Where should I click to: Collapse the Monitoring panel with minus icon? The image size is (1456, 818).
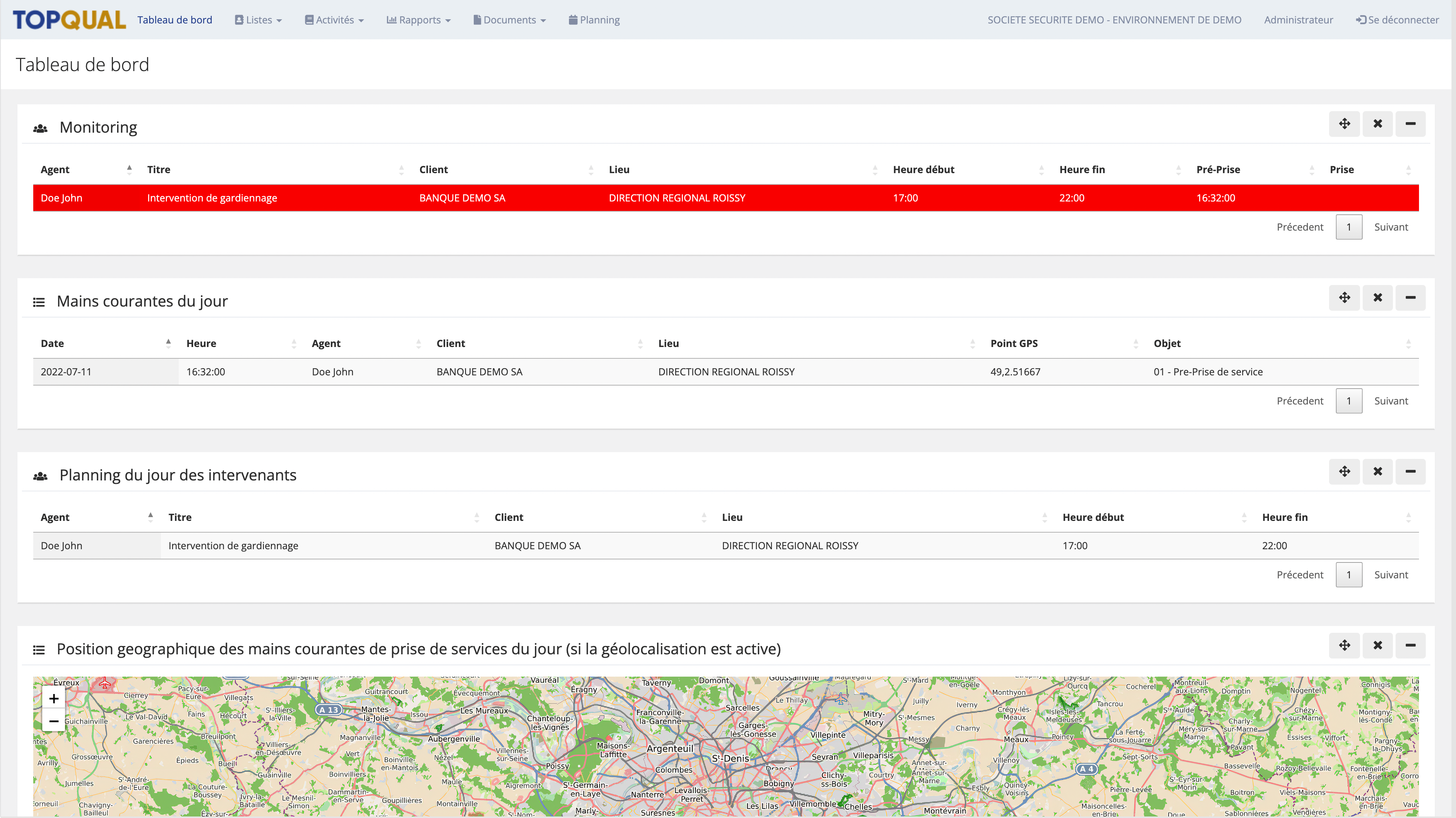click(x=1410, y=124)
